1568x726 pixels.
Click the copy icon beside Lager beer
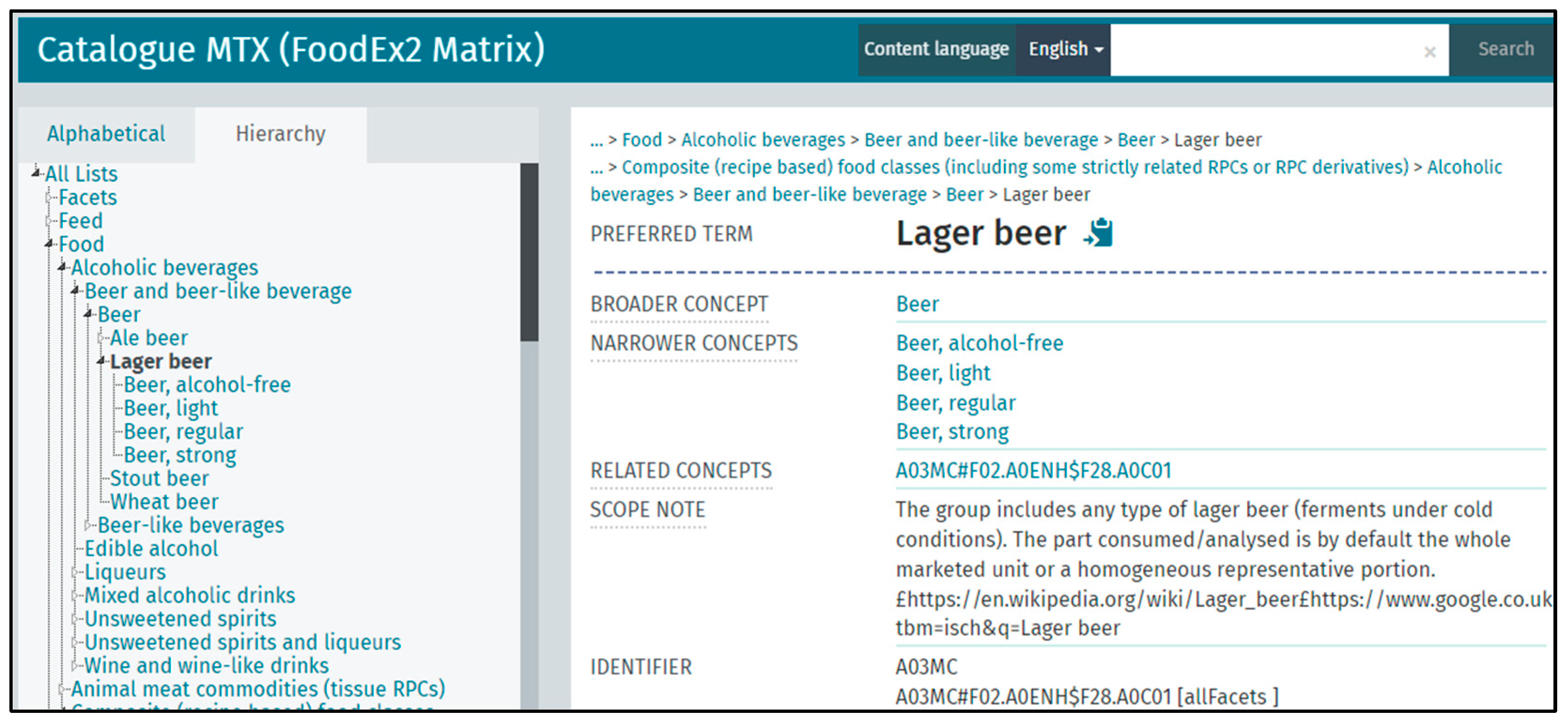click(1099, 233)
